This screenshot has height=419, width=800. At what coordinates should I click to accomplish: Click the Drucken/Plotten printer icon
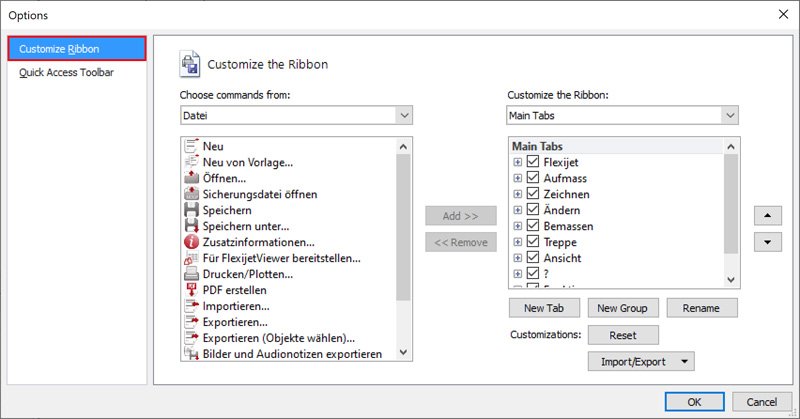tap(192, 274)
